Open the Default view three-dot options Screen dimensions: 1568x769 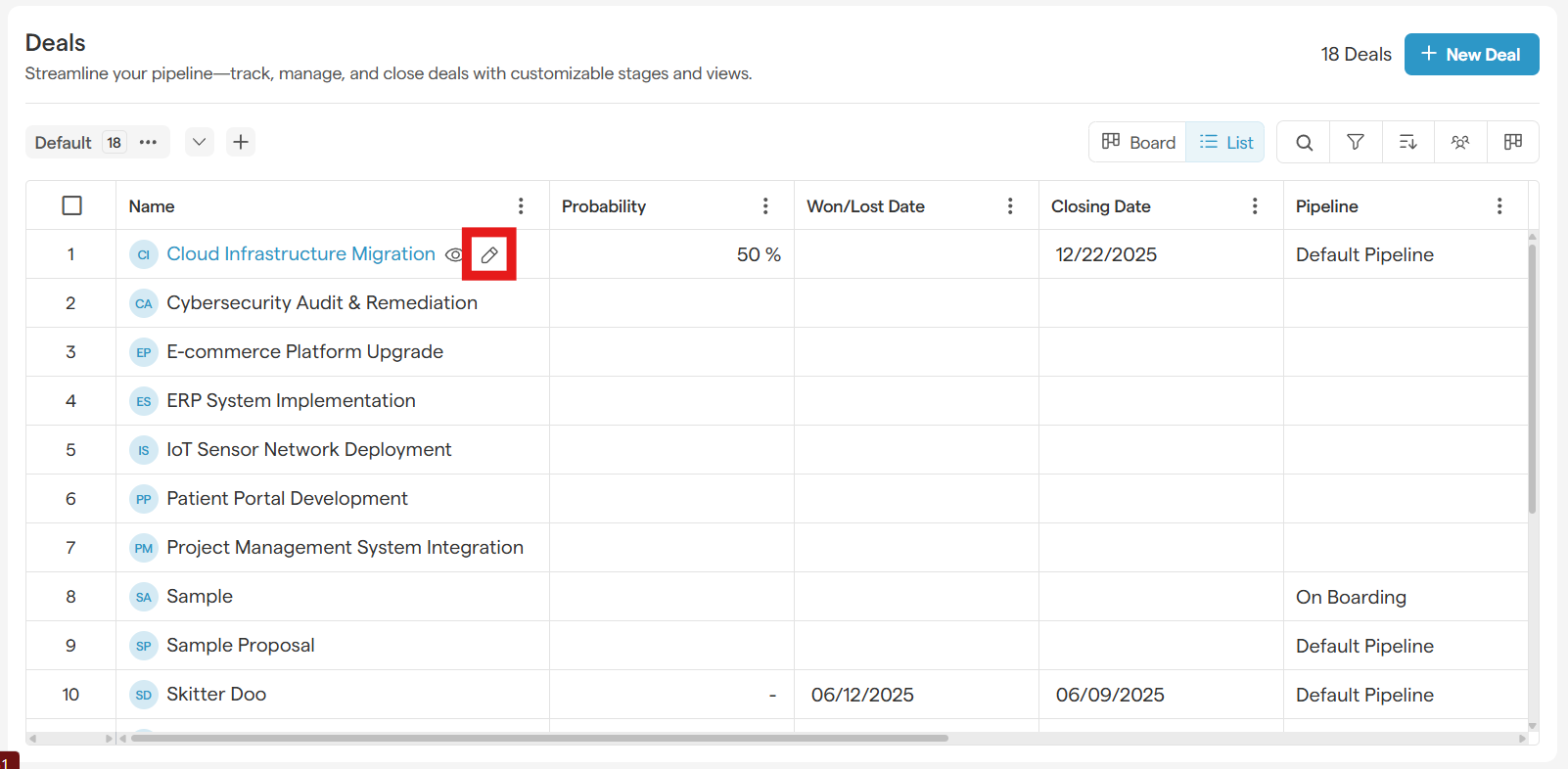click(x=148, y=143)
